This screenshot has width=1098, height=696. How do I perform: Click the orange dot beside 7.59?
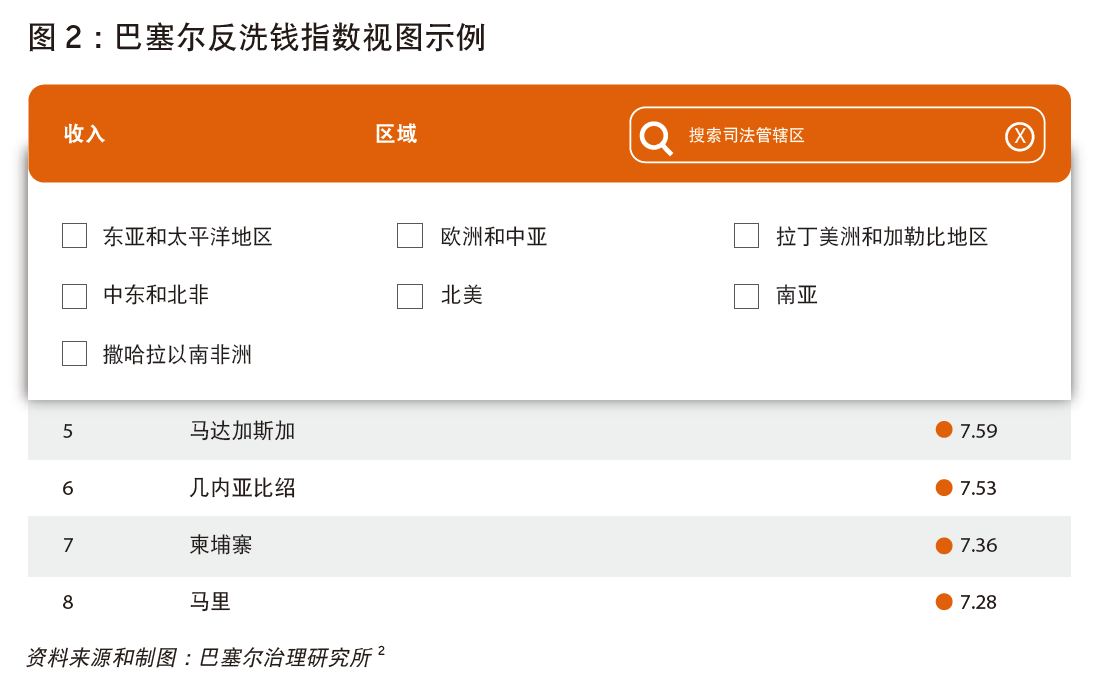(x=943, y=430)
